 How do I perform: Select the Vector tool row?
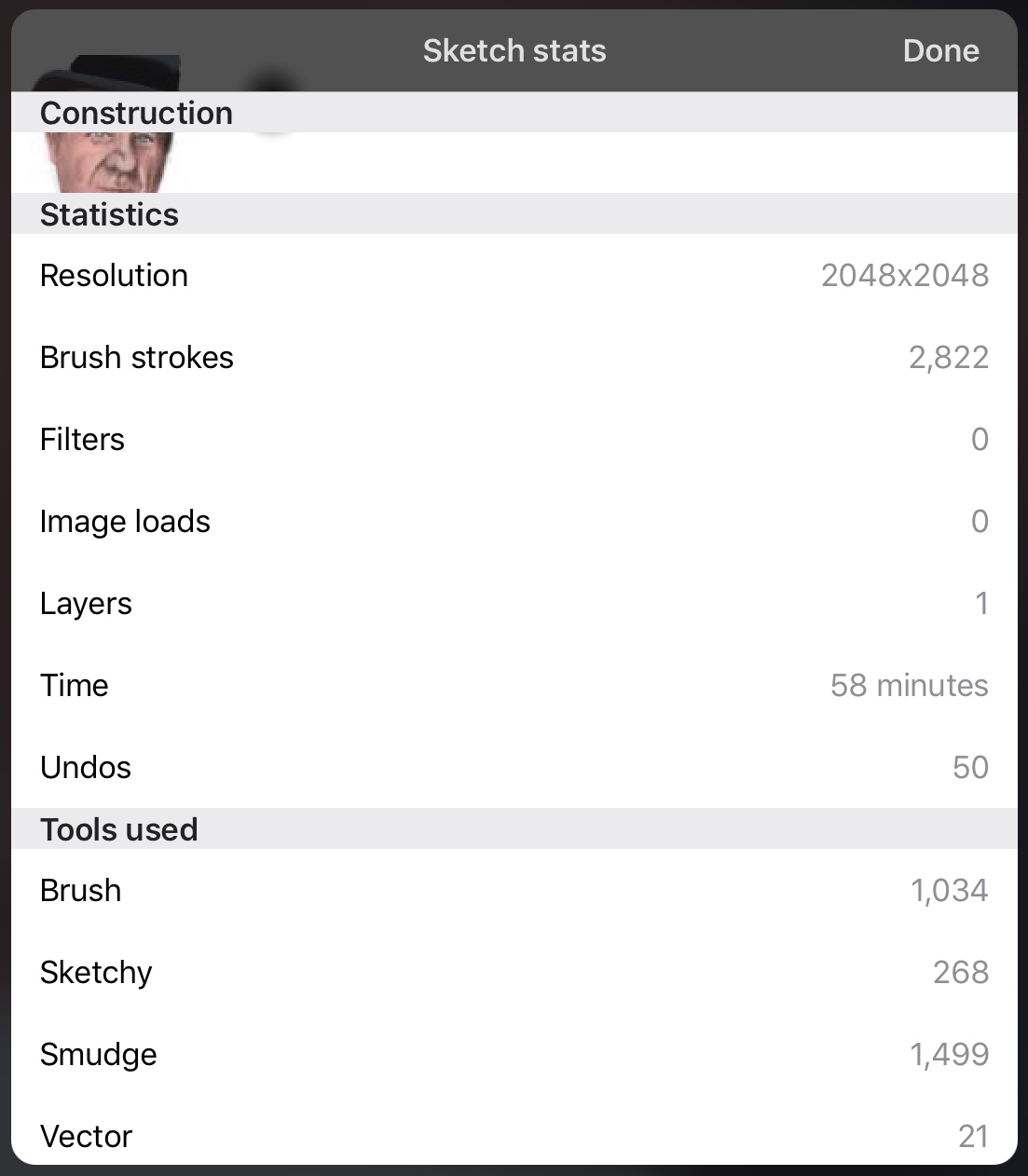(x=514, y=1136)
